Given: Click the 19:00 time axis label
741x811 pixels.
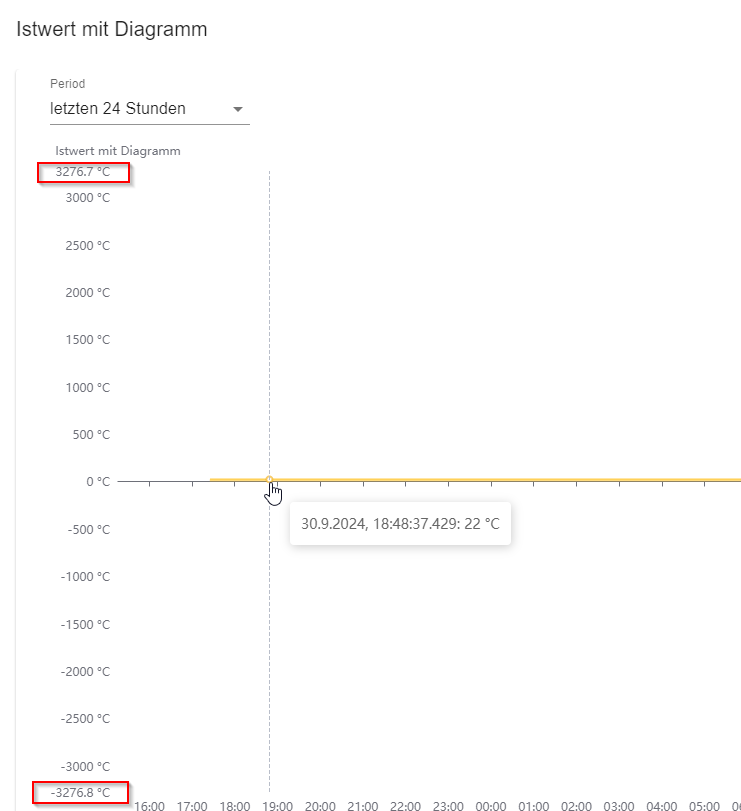Looking at the screenshot, I should click(277, 805).
